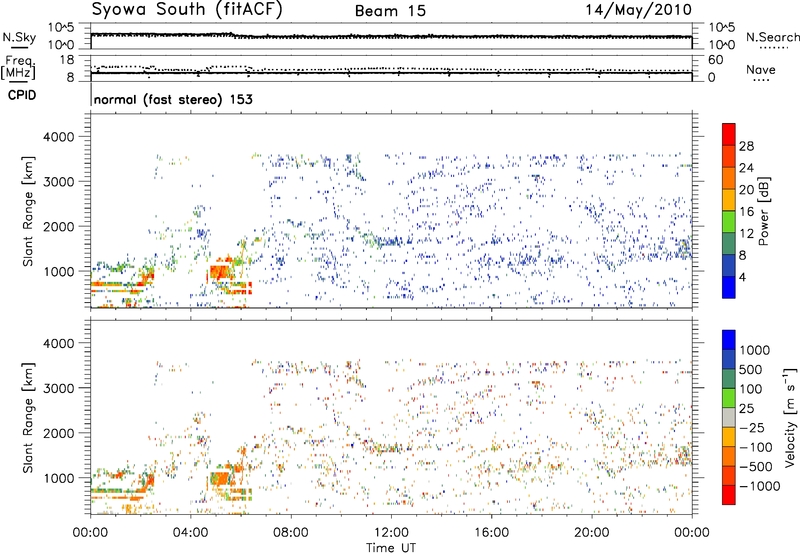The width and height of the screenshot is (800, 554).
Task: Click the '18' tick on frequency axis
Action: click(x=67, y=60)
